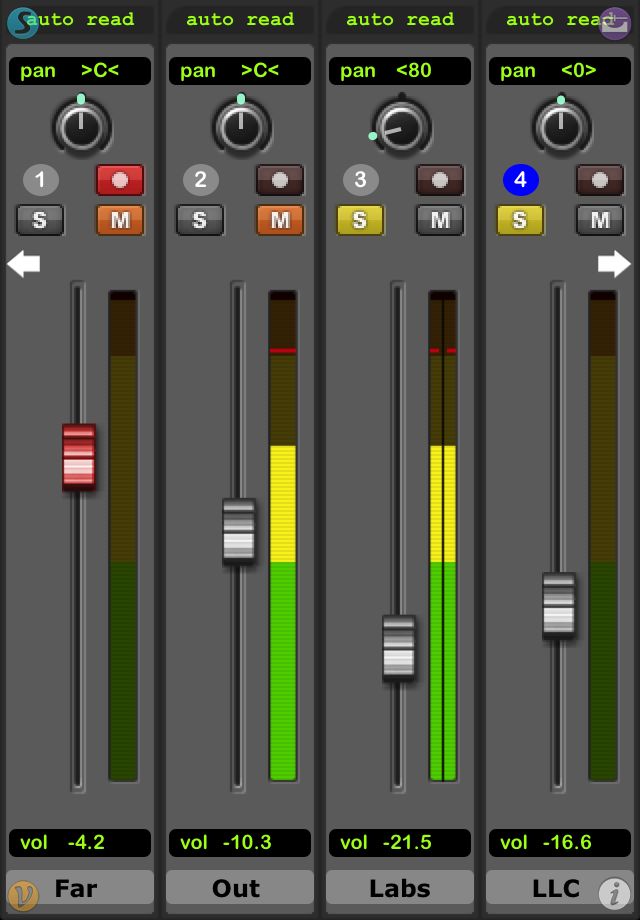Select track number 2
Viewport: 640px width, 920px height.
(x=201, y=180)
